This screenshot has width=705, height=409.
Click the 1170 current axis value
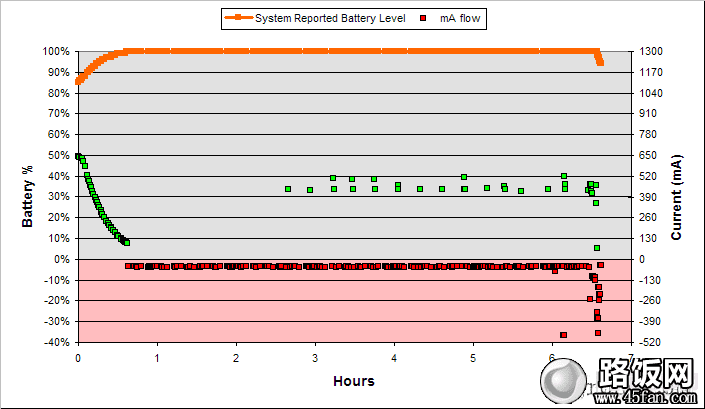(x=651, y=72)
